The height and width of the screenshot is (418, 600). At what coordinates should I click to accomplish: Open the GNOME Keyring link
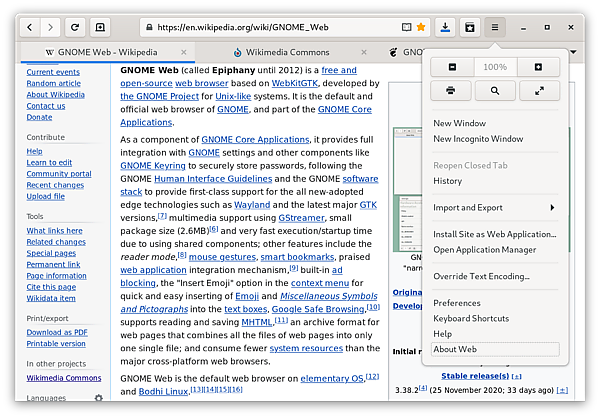153,166
